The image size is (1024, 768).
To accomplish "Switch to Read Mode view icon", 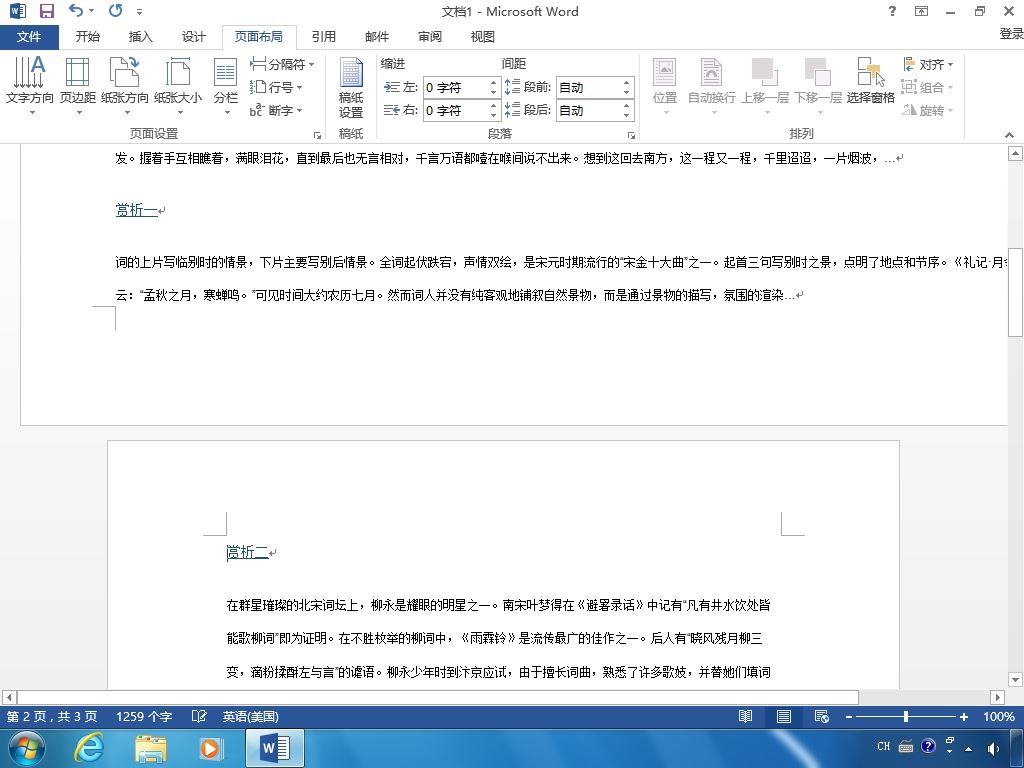I will pos(745,716).
